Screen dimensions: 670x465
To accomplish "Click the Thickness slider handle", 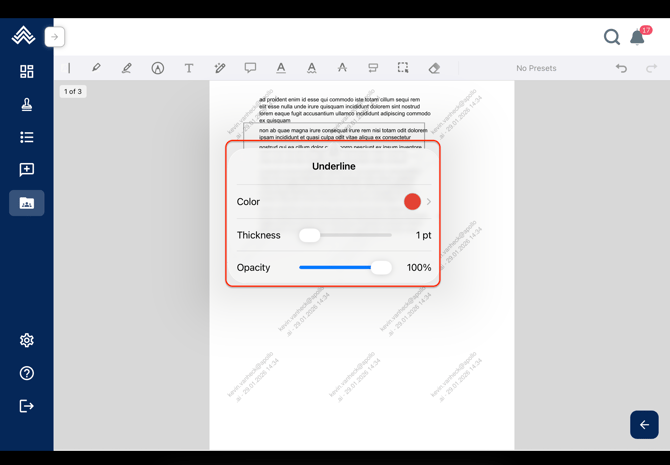I will (x=309, y=235).
